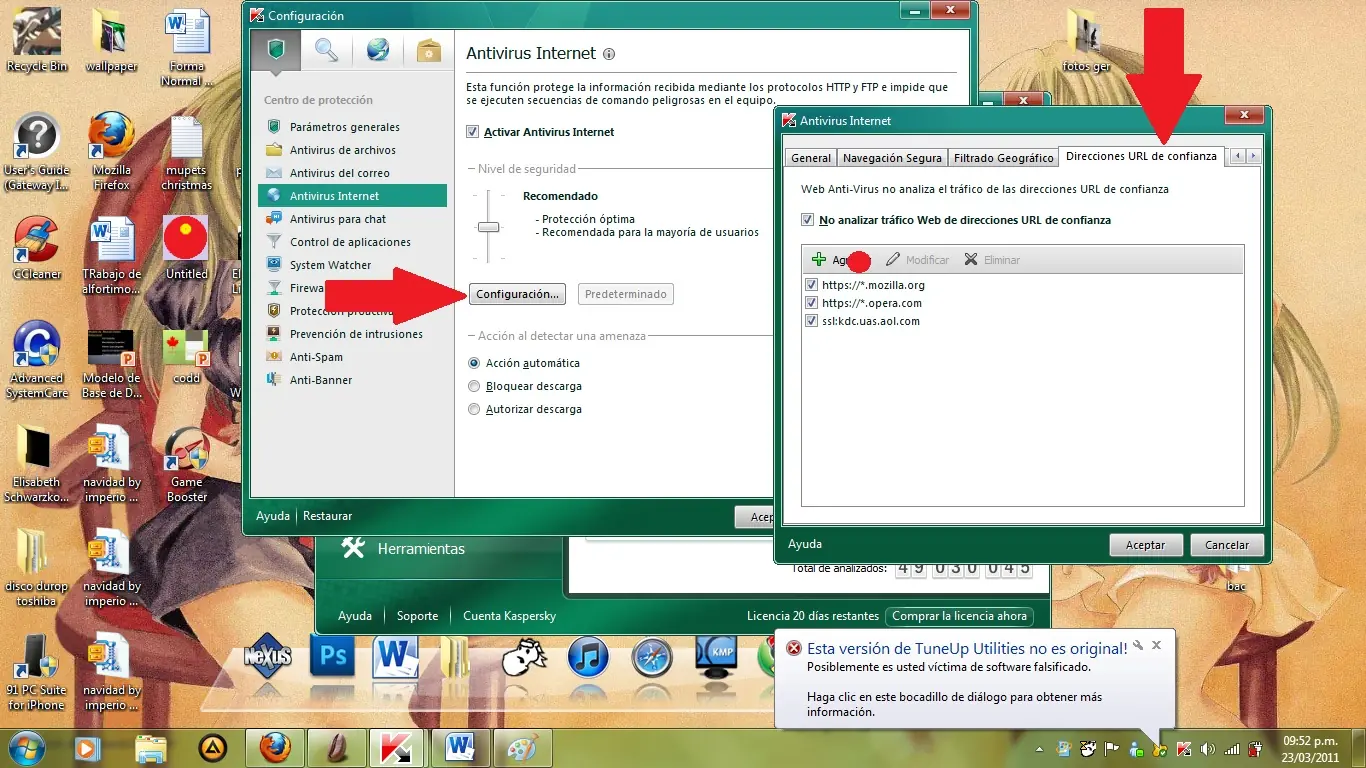Select Anti-Spam in the sidebar
Screen dimensions: 1366x768
pyautogui.click(x=316, y=357)
